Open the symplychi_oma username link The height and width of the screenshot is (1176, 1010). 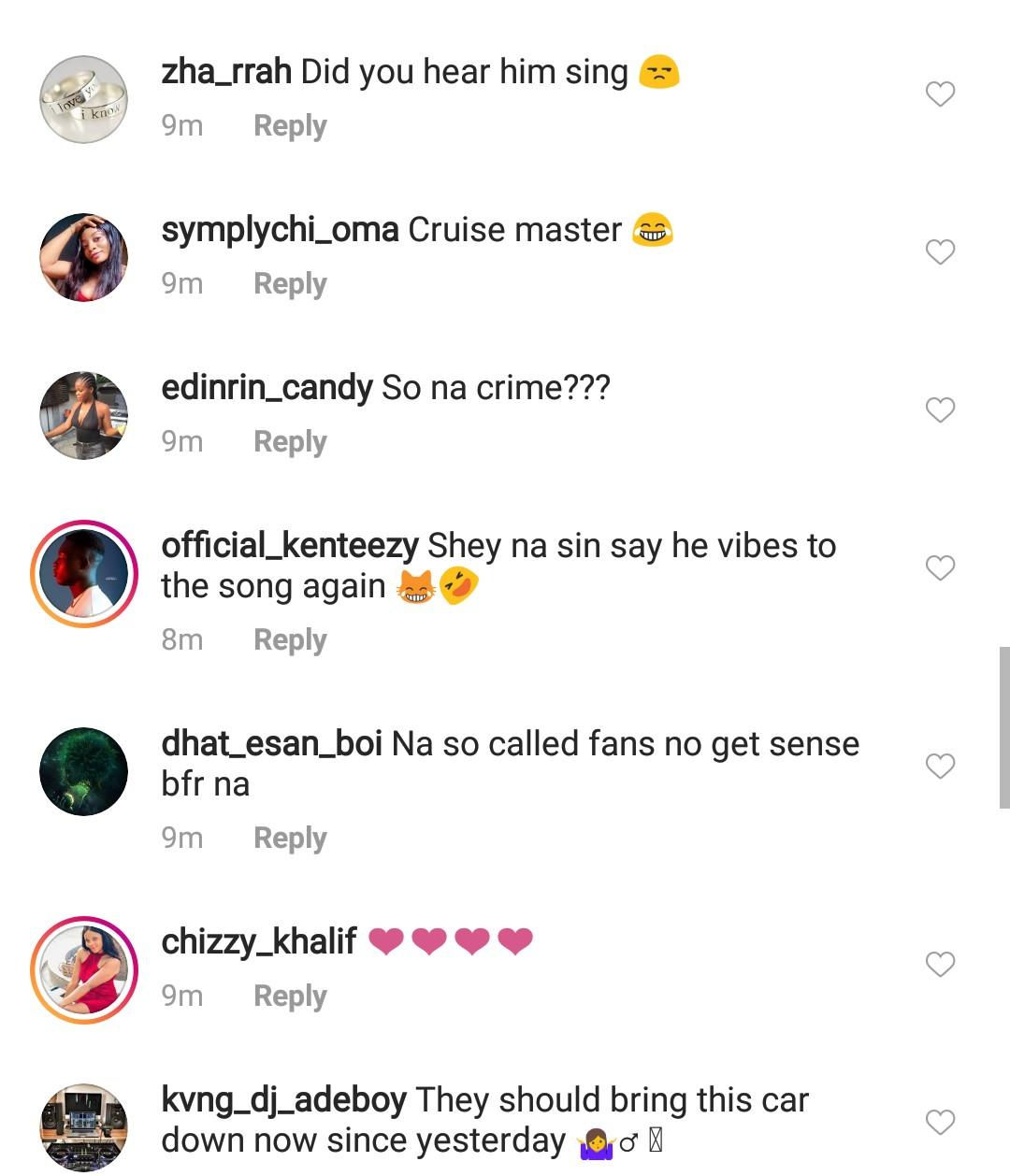pos(280,230)
